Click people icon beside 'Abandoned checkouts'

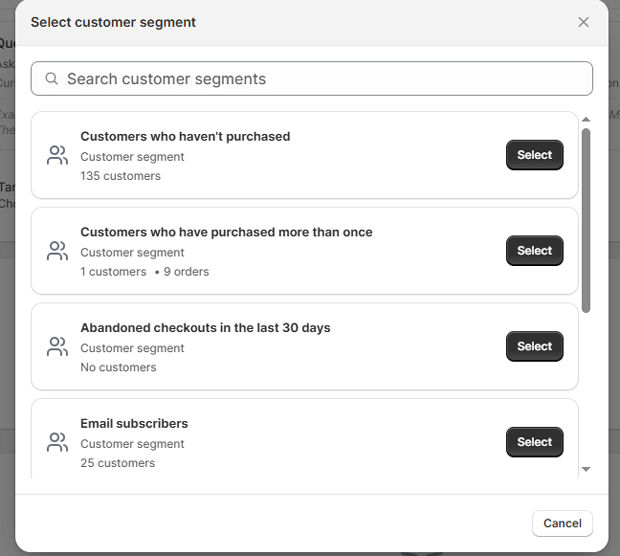click(x=57, y=346)
